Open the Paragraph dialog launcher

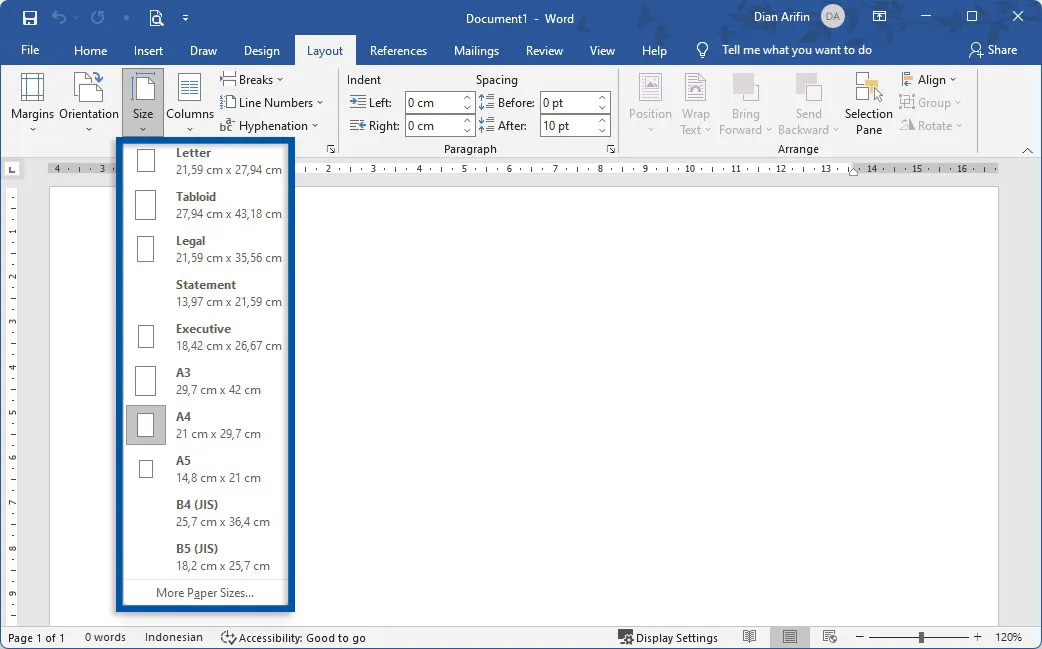[610, 148]
